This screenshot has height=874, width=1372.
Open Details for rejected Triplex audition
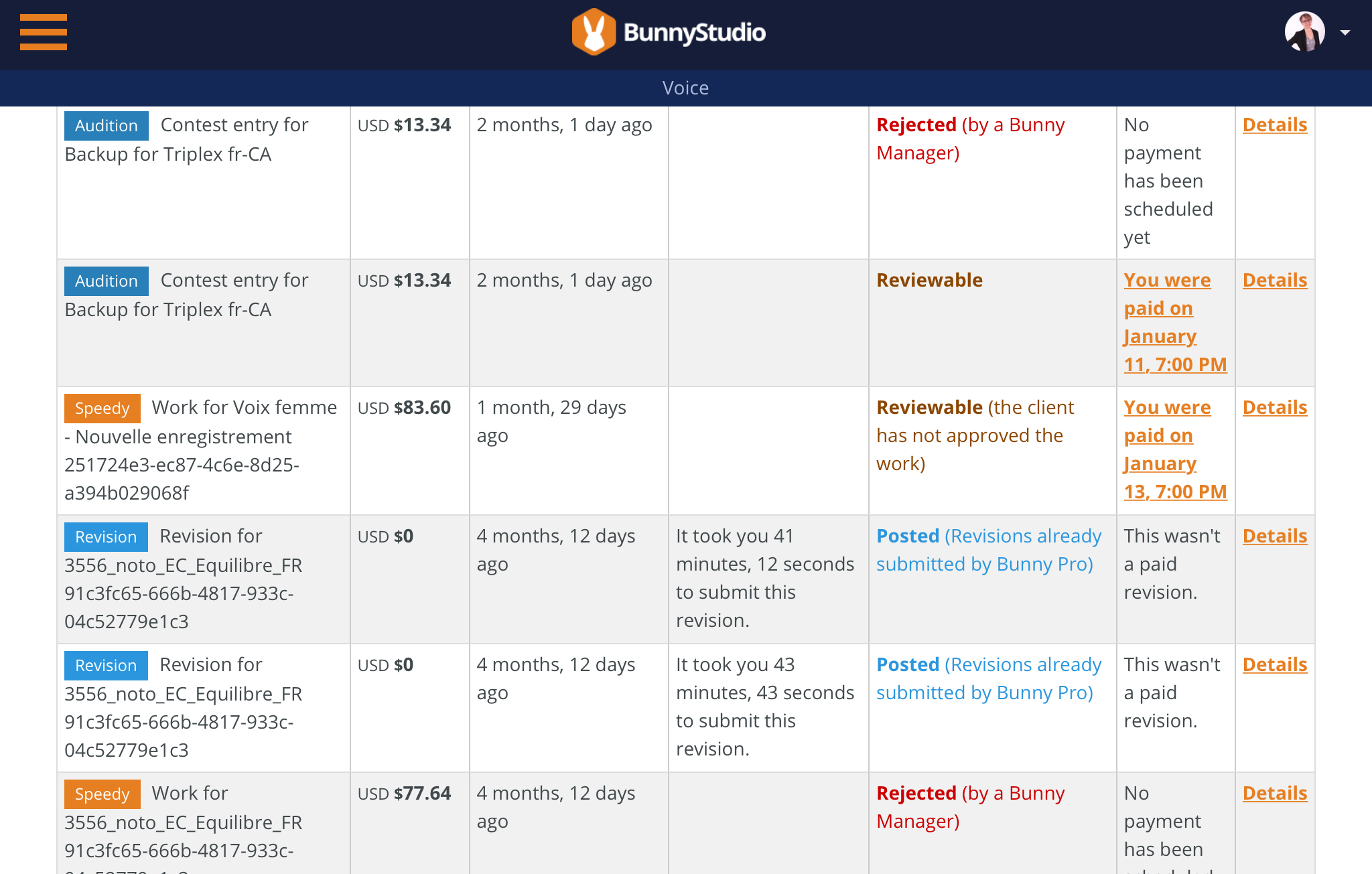[x=1274, y=125]
